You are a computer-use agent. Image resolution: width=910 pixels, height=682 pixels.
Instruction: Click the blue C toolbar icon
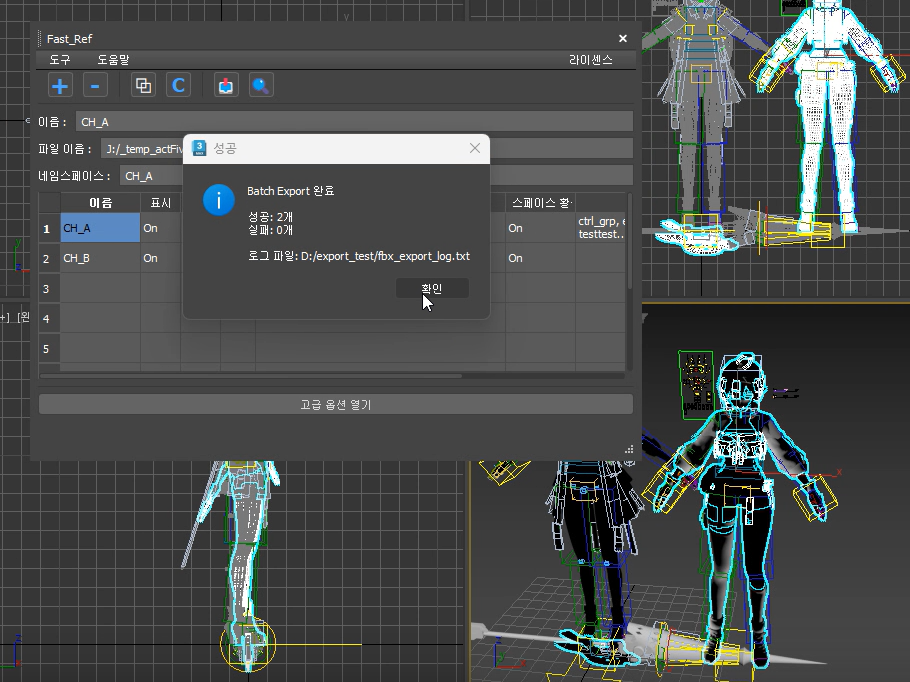coord(179,86)
